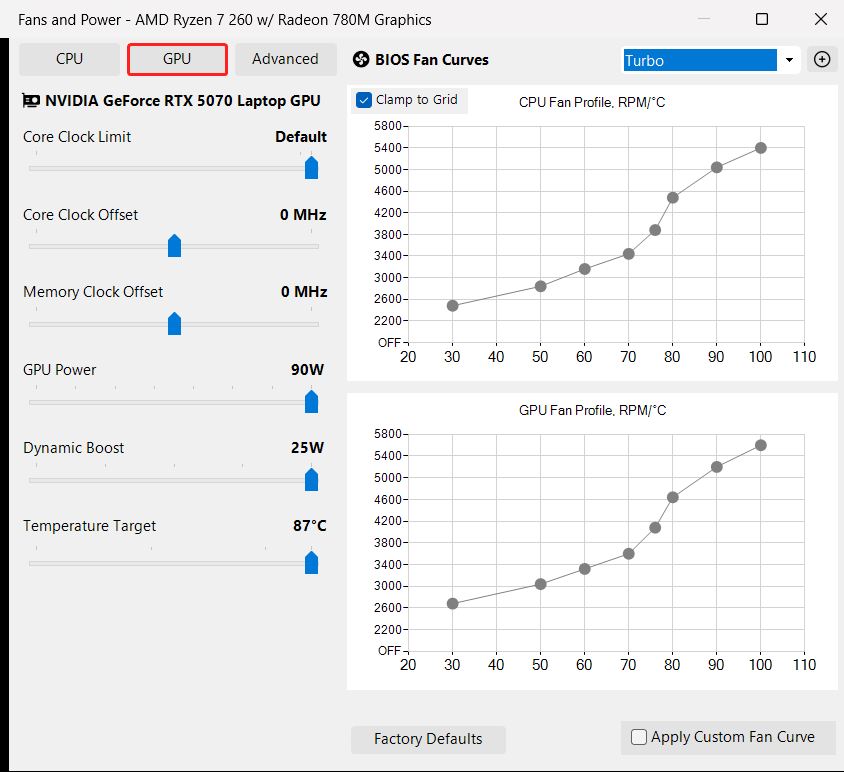The image size is (844, 772).
Task: Click the Core Clock Limit slider handle
Action: (311, 167)
